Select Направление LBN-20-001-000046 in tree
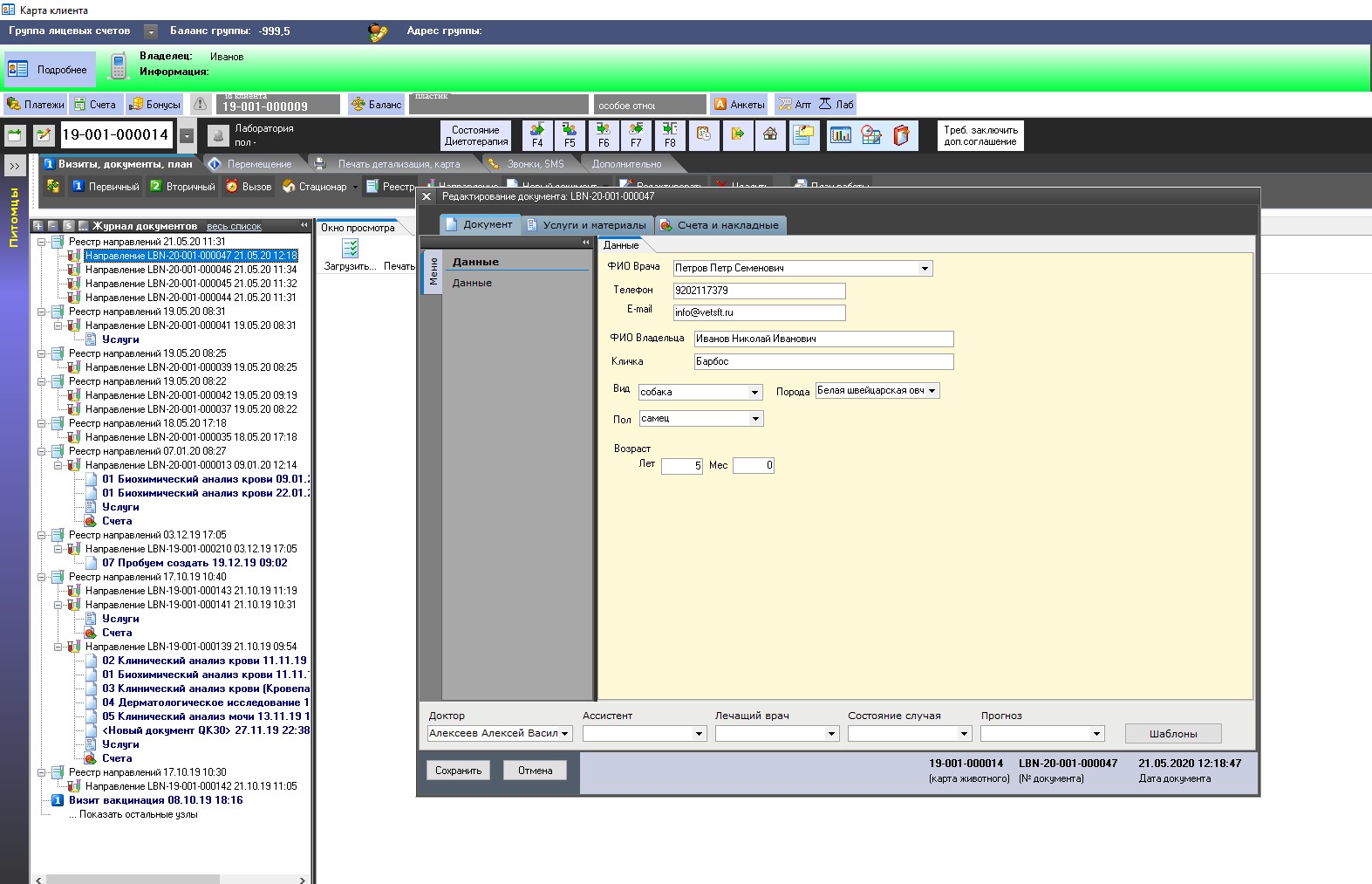Screen dimensions: 1372x884 coord(190,270)
